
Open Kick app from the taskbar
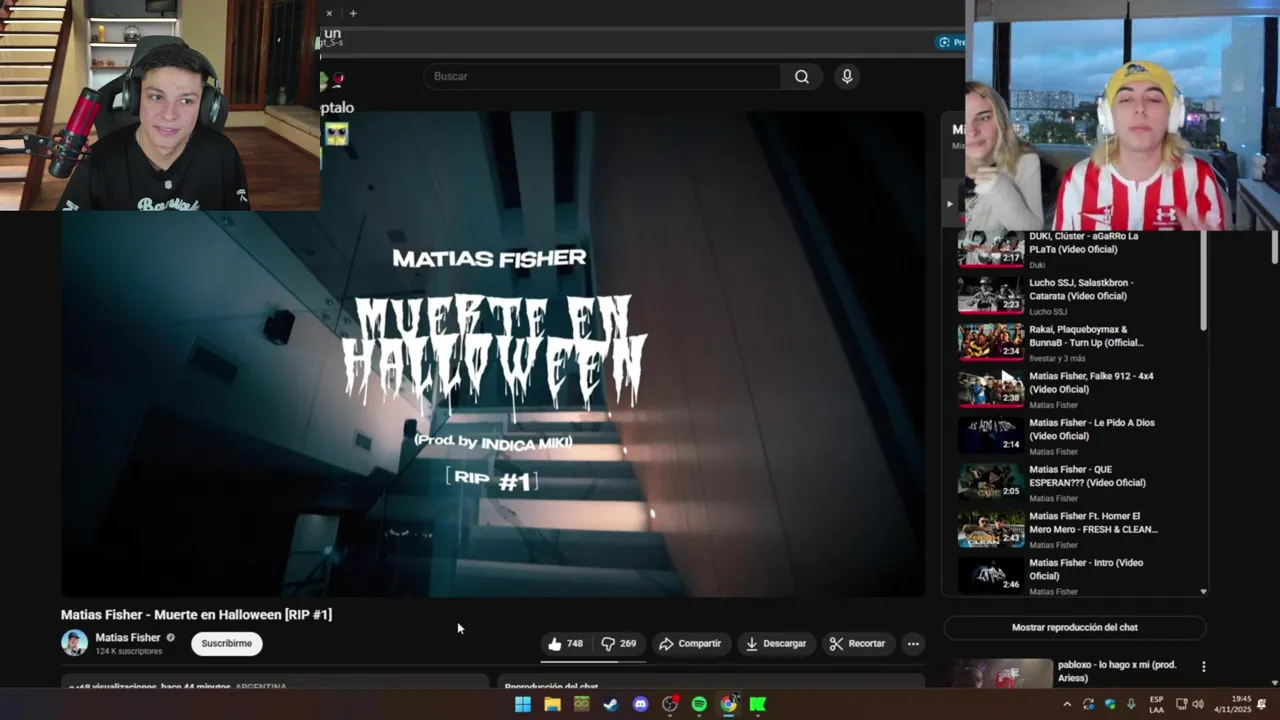(758, 704)
